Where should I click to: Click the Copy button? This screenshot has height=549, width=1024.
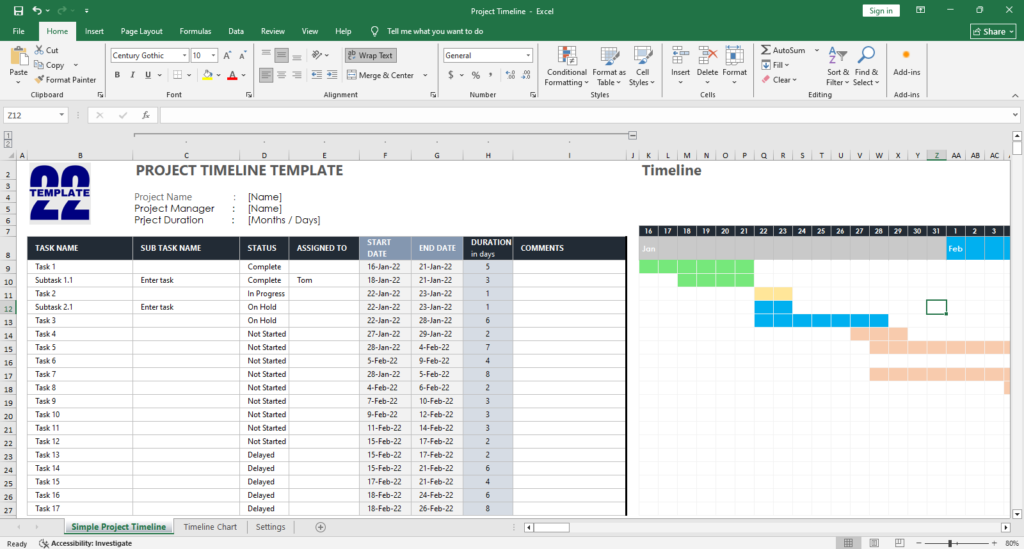(x=50, y=65)
